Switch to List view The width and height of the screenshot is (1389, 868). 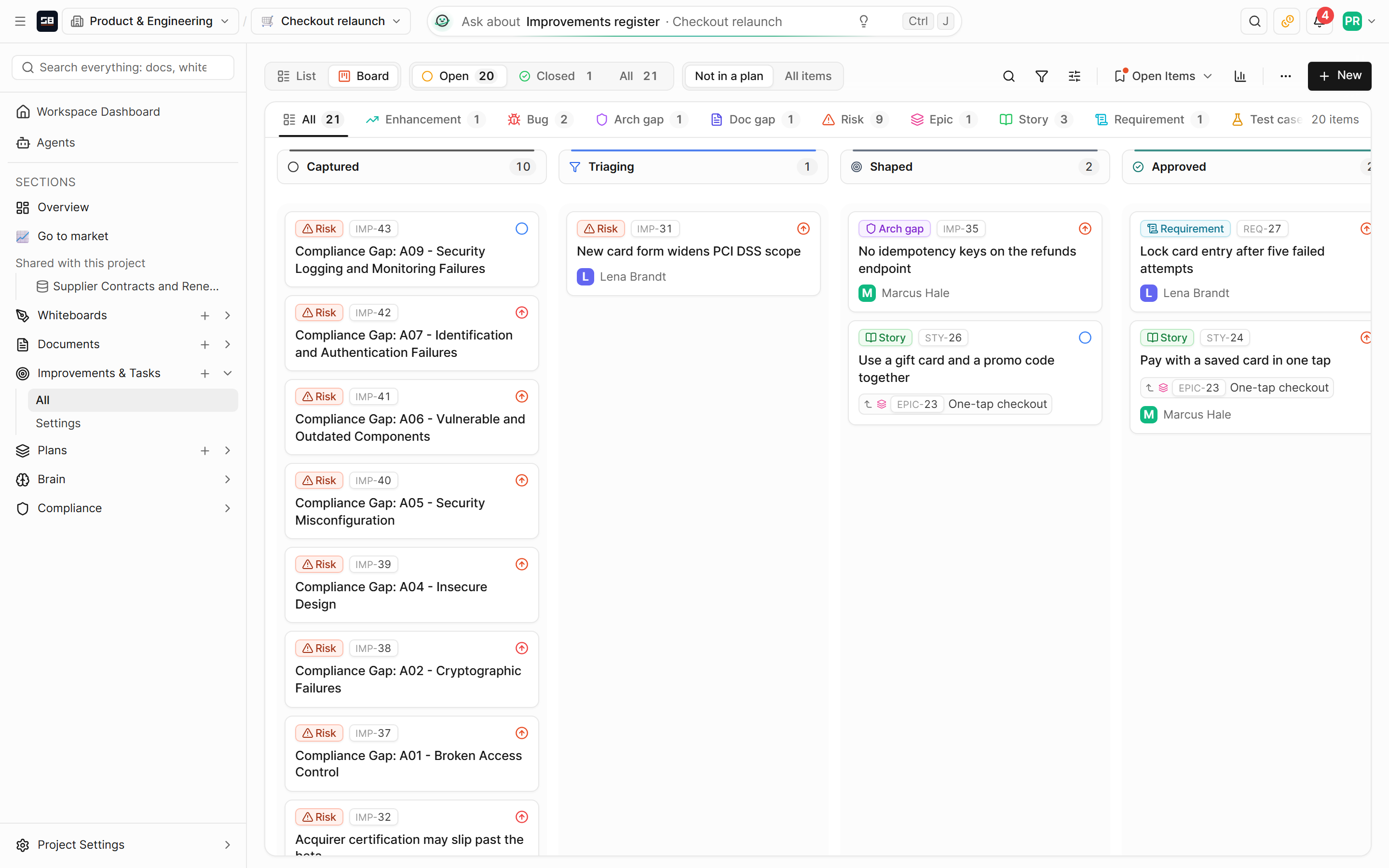(x=297, y=76)
